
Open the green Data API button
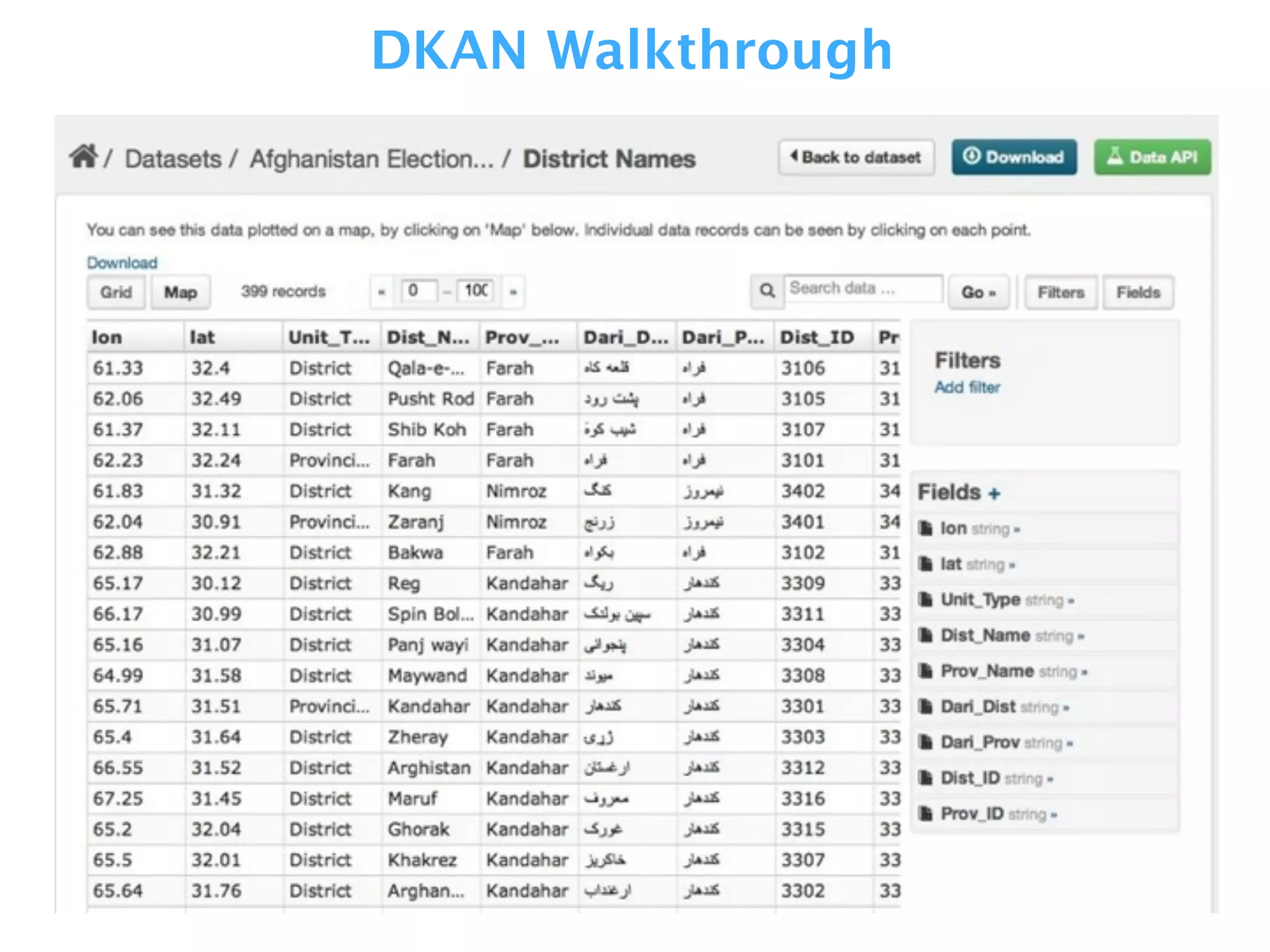pos(1152,157)
